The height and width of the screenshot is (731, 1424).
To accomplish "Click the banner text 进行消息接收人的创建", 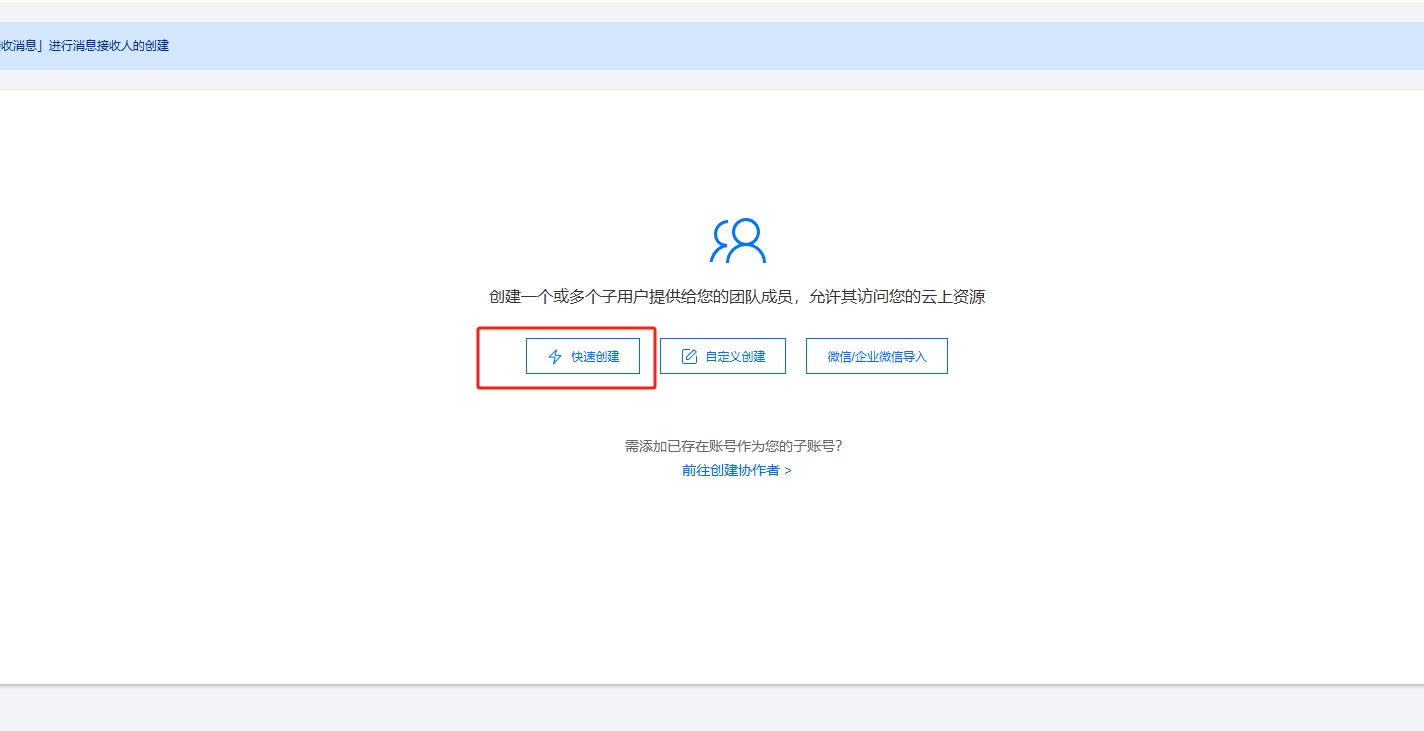I will [x=108, y=46].
